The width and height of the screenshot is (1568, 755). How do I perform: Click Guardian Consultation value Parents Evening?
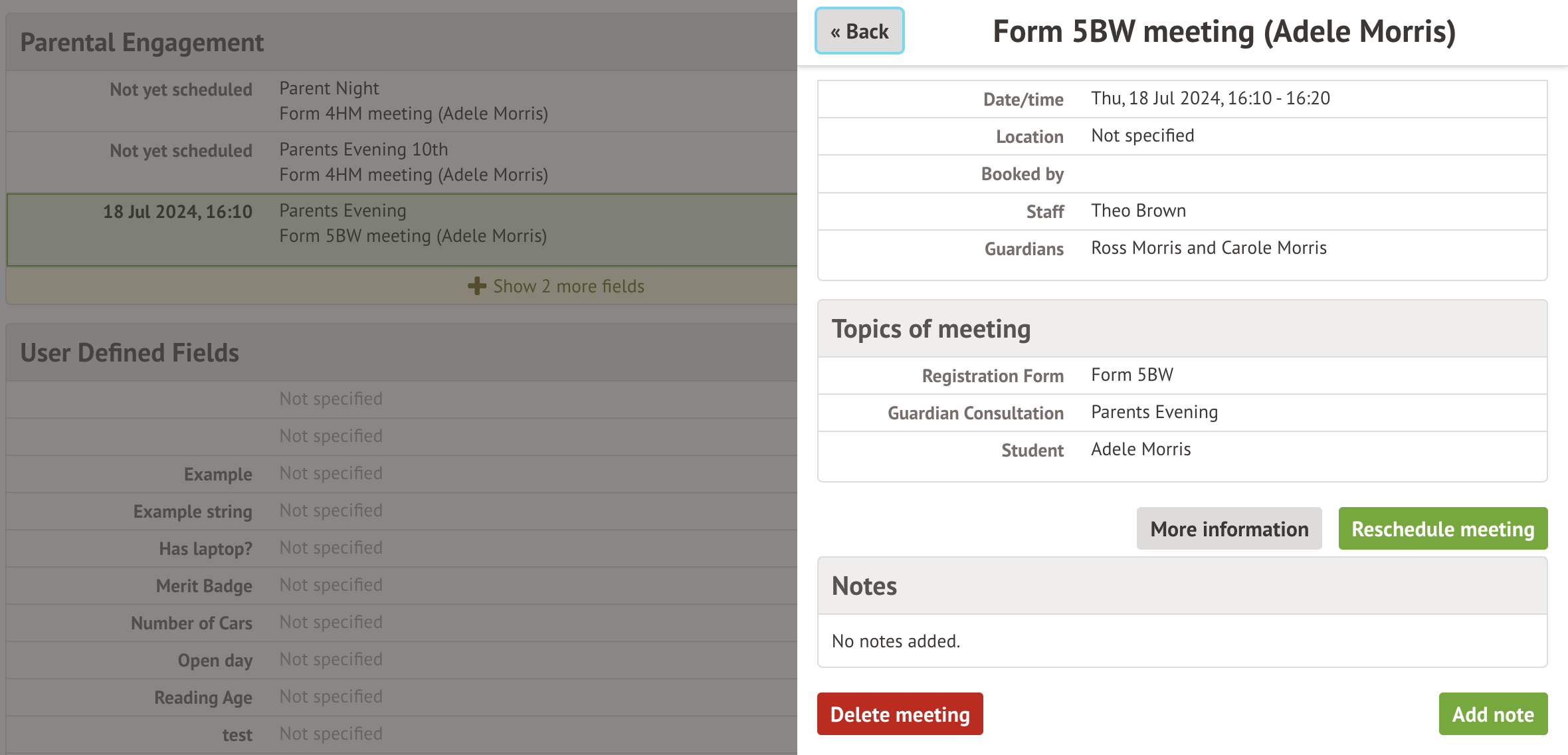1154,412
